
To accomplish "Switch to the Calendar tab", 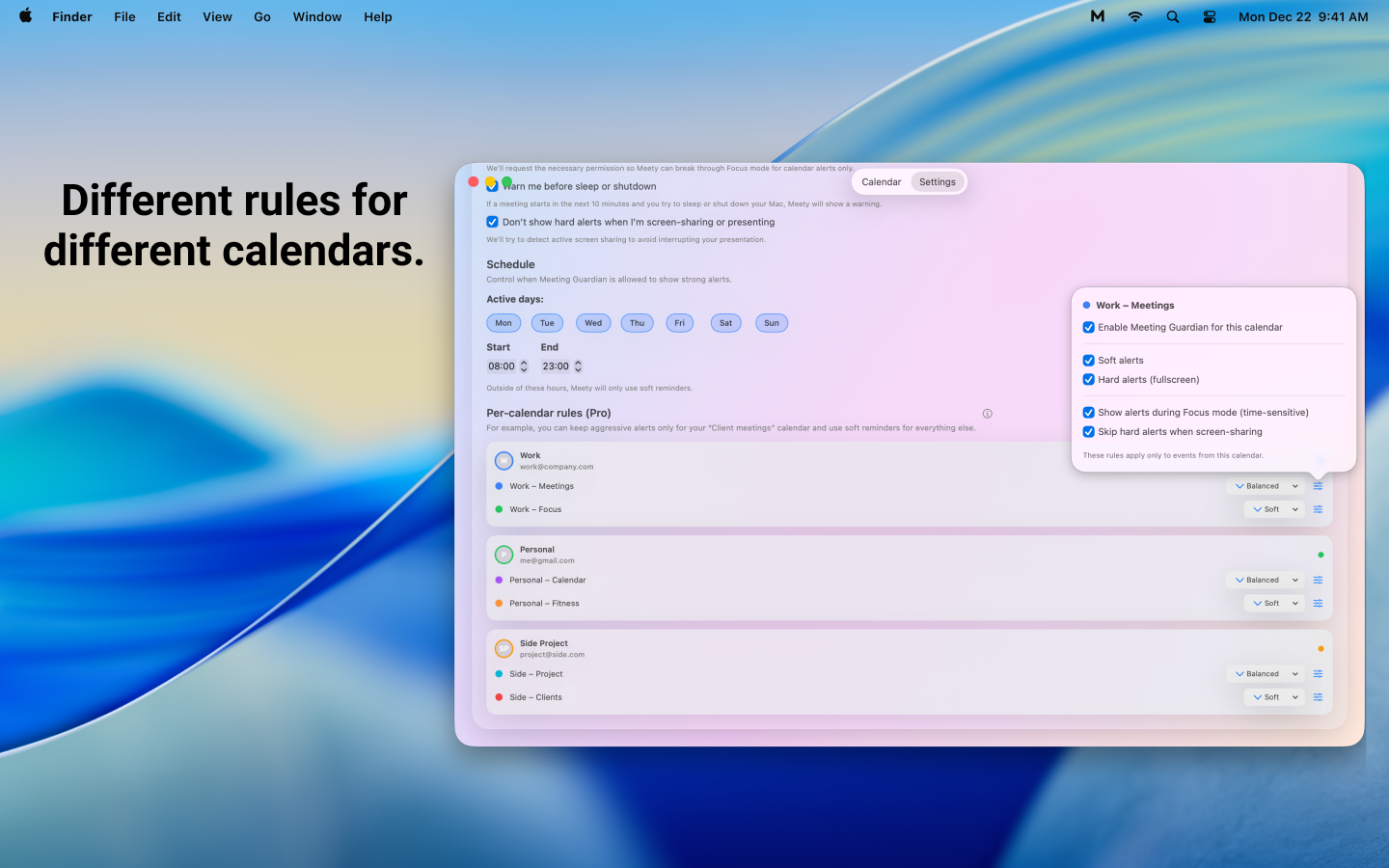I will (x=881, y=181).
